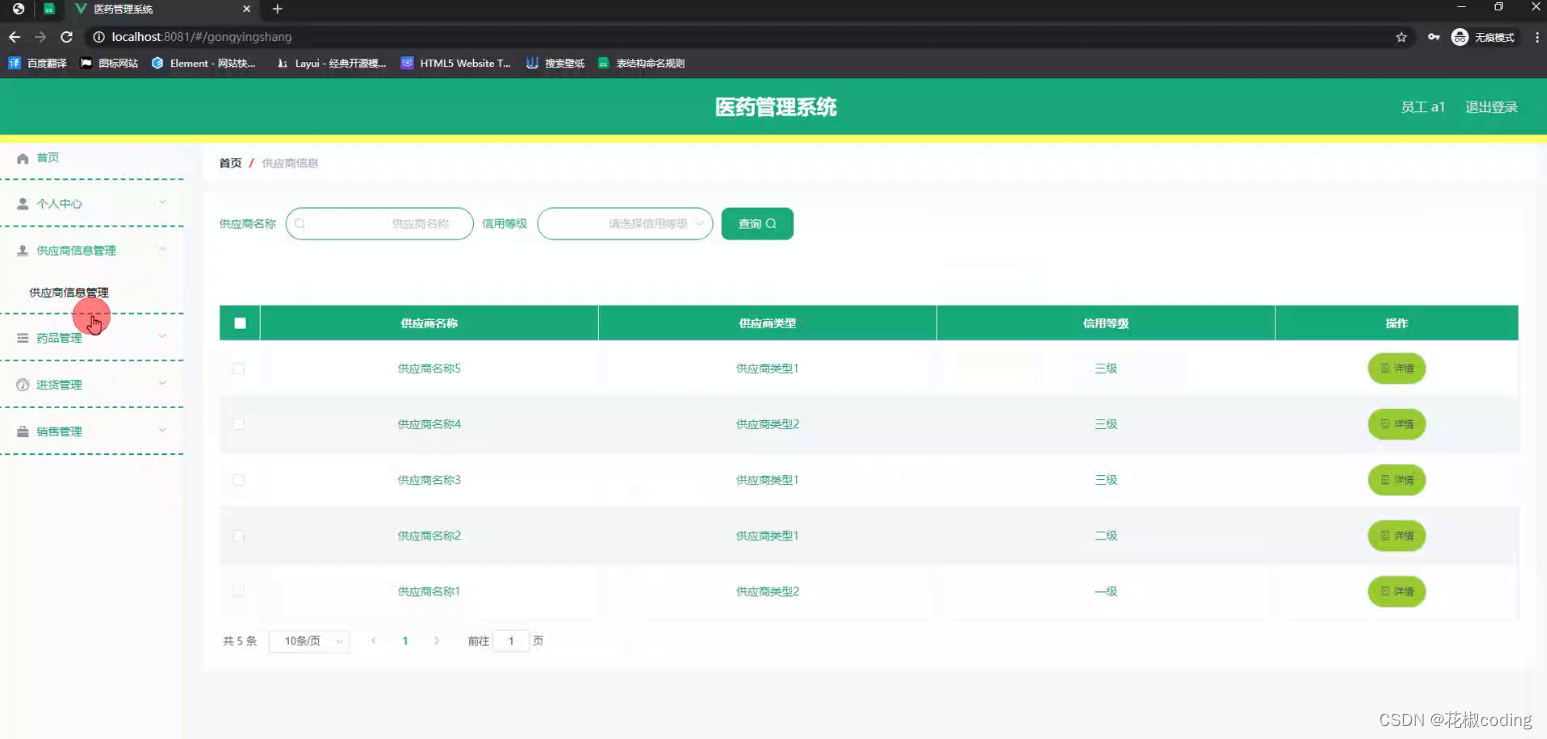Click the 首页 breadcrumb link
Screen dimensions: 1547x739
[230, 163]
